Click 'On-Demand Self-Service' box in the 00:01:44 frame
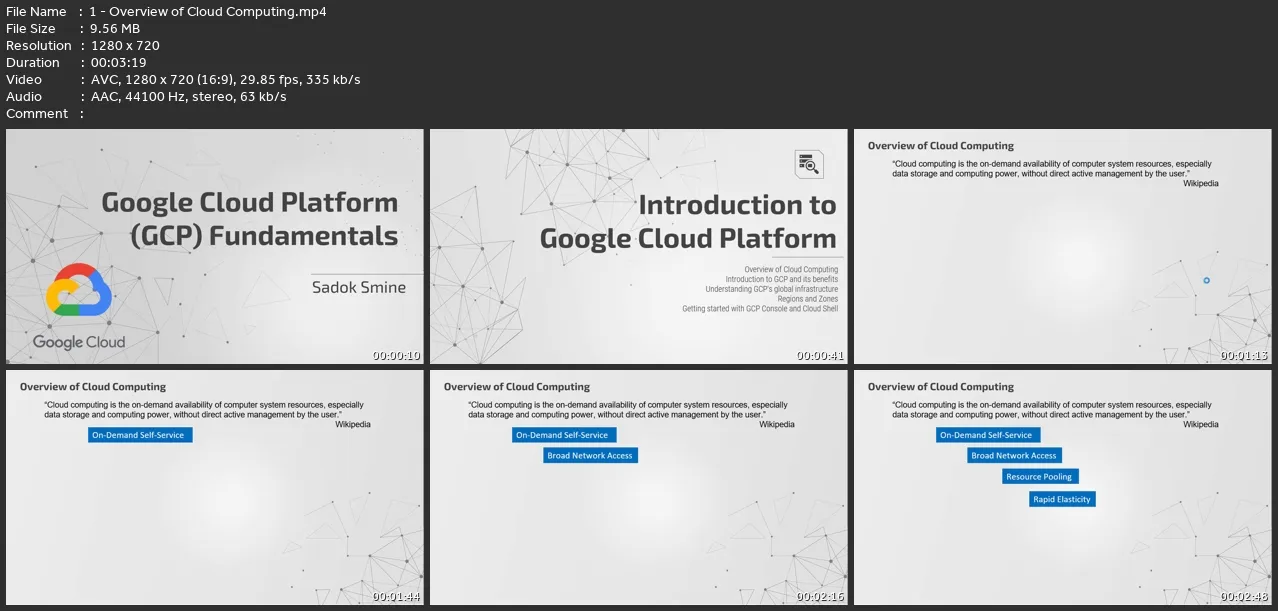 tap(139, 435)
